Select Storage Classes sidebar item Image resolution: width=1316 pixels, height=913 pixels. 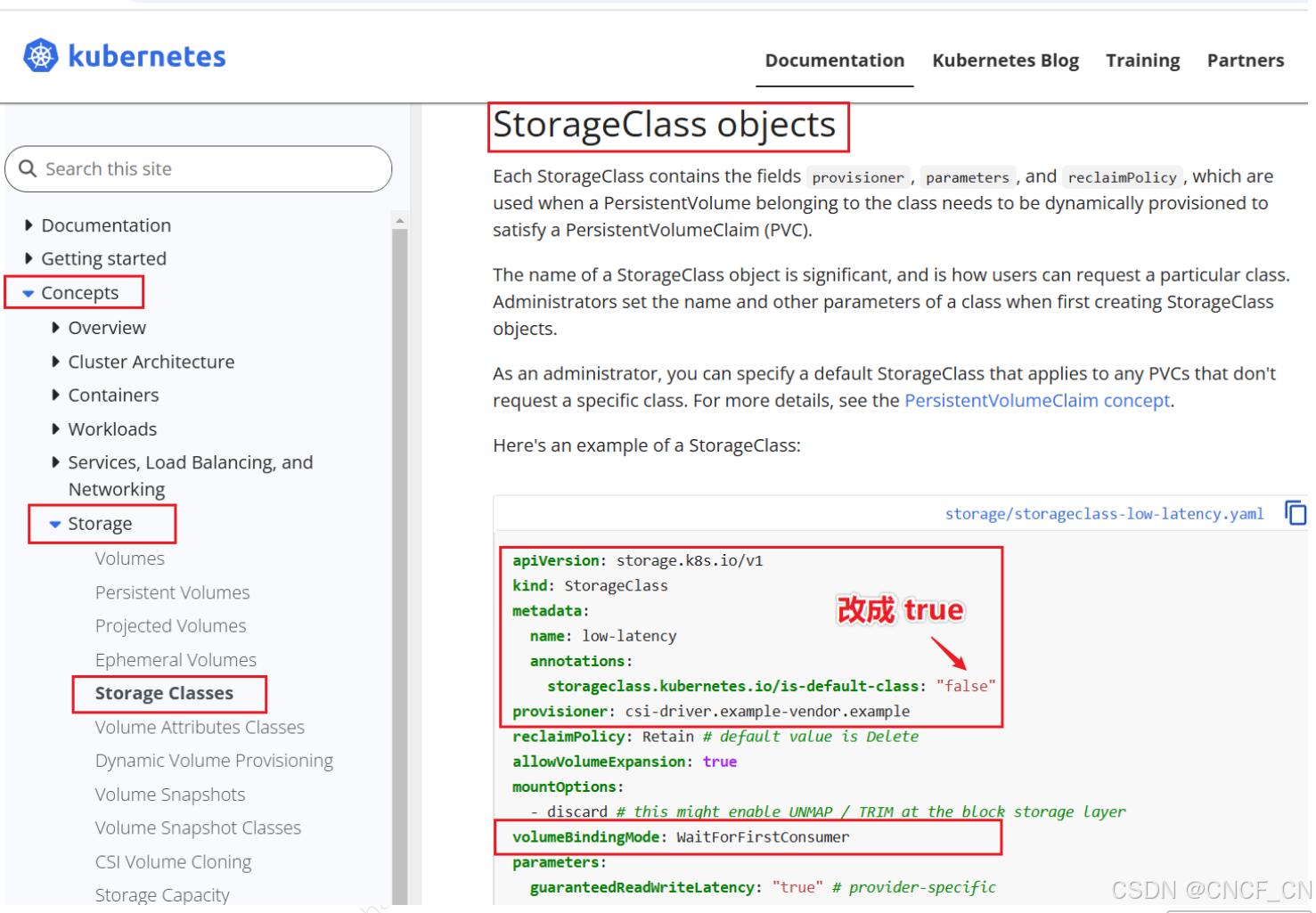point(165,693)
